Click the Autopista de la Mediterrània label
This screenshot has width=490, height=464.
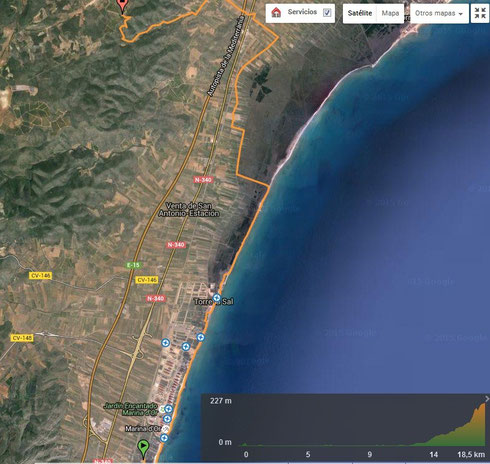coord(226,56)
